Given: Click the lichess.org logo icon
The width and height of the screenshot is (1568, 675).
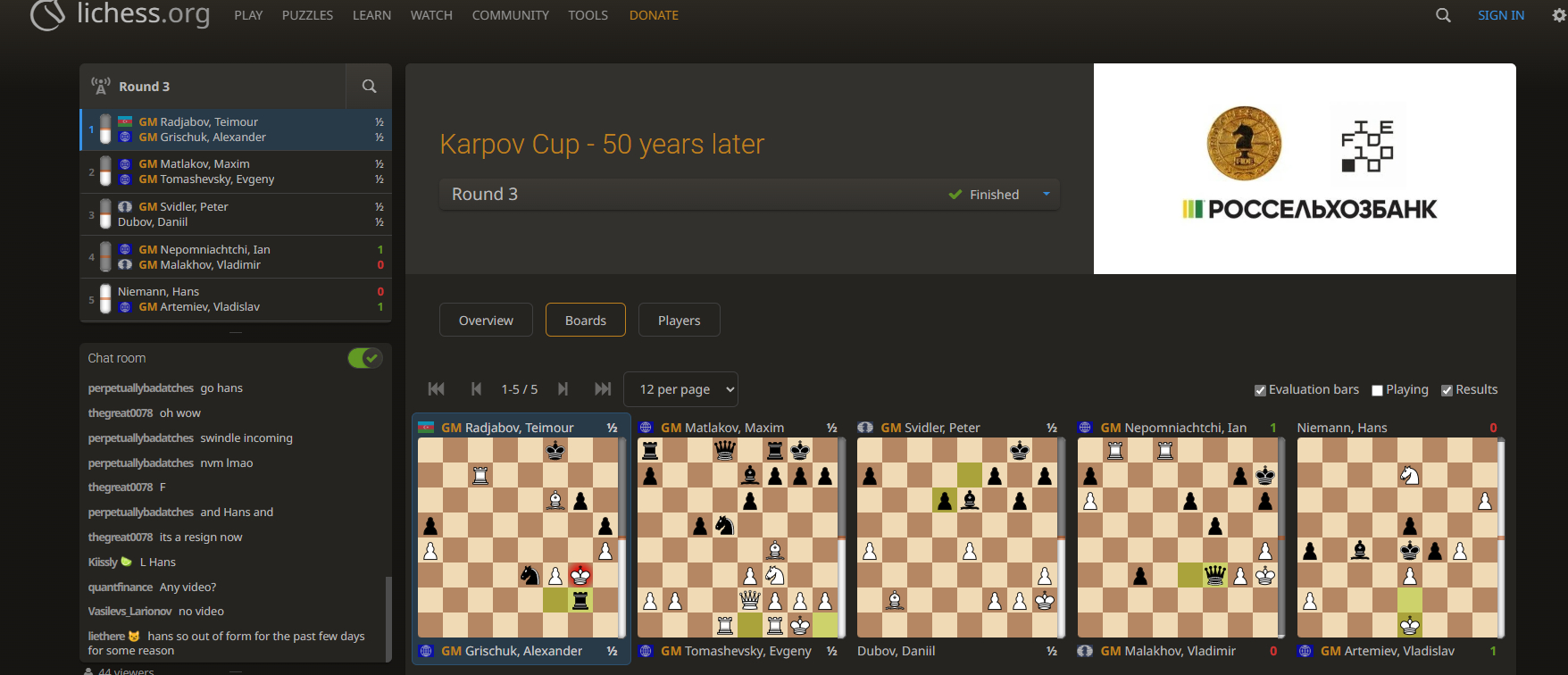Looking at the screenshot, I should (48, 14).
